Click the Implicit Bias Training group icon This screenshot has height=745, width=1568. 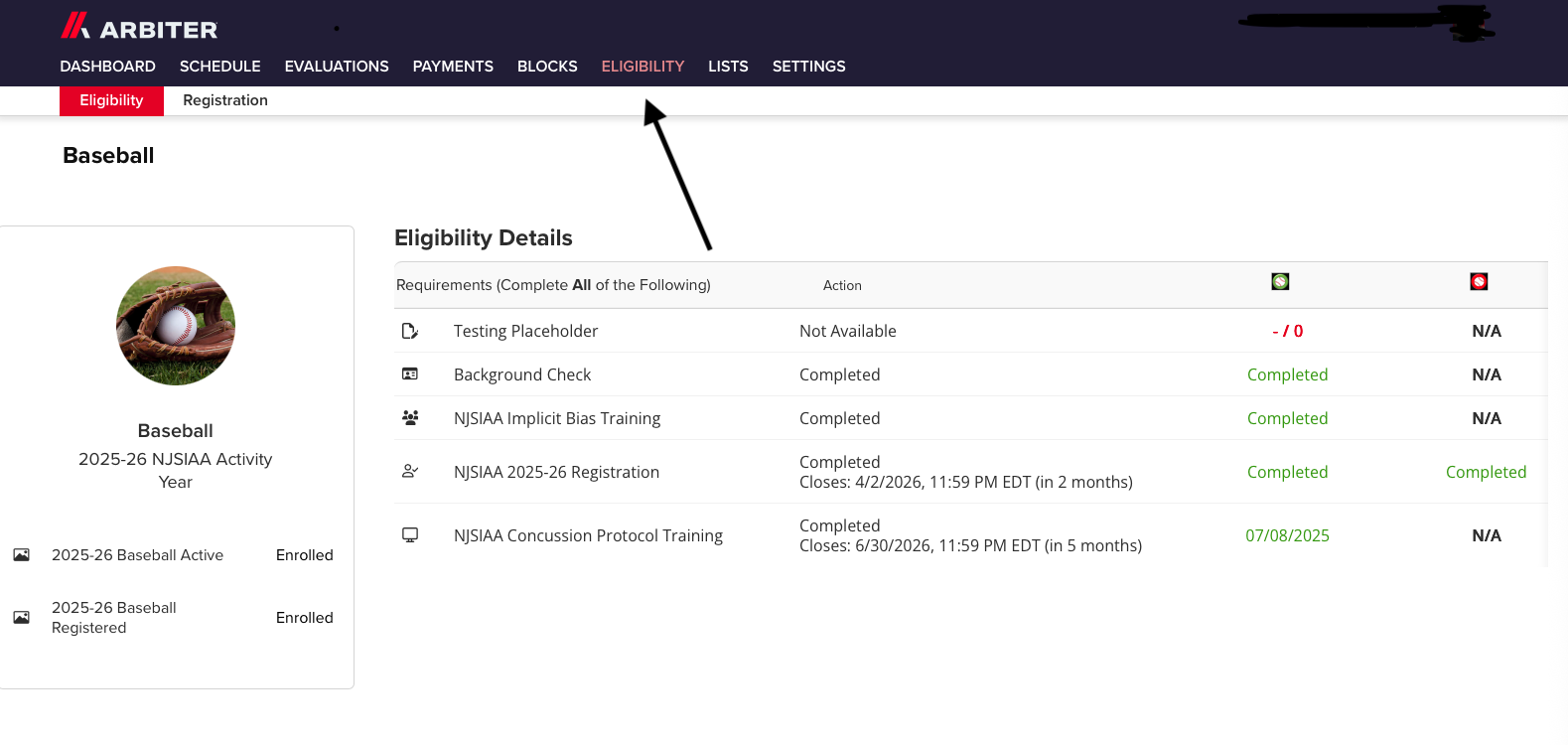coord(409,418)
